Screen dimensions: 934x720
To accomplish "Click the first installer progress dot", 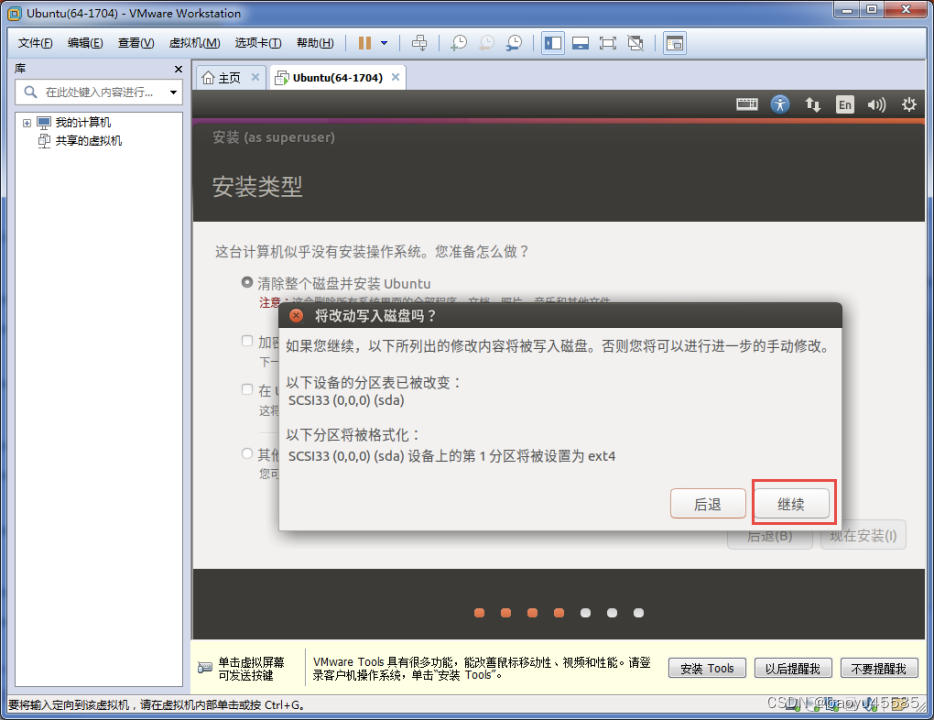I will [x=479, y=613].
